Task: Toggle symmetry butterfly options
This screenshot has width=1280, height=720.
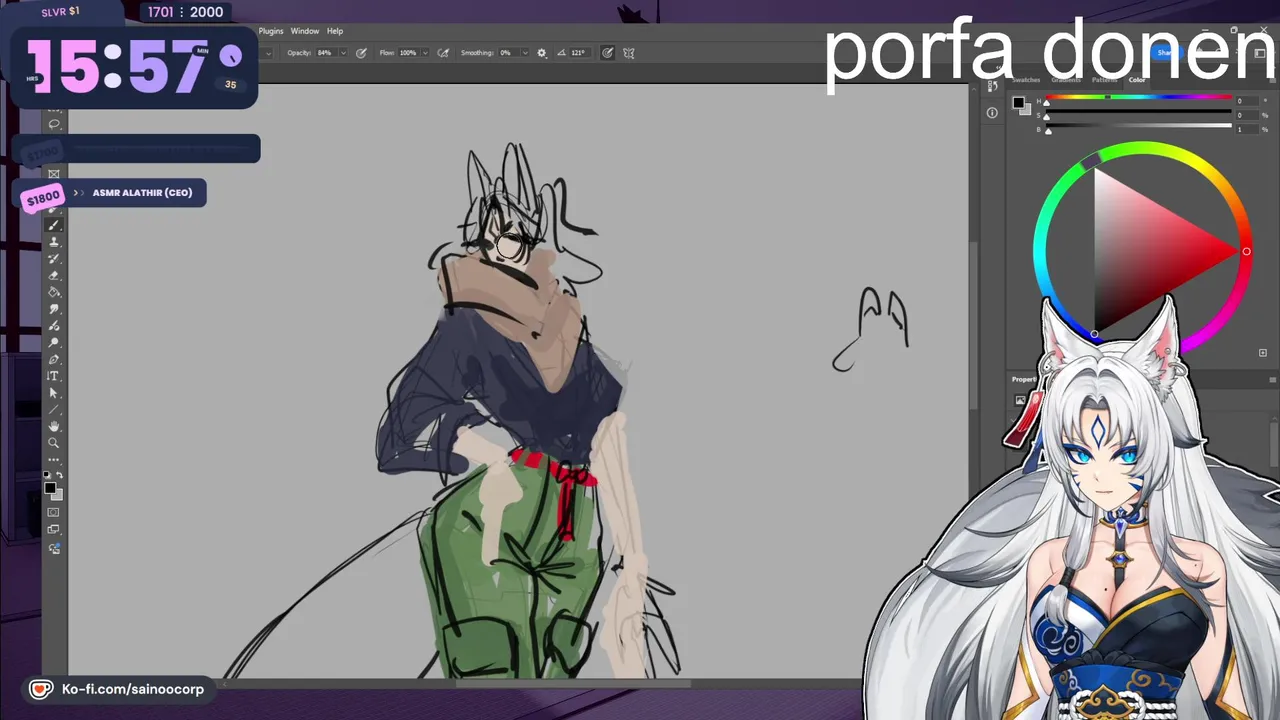Action: tap(629, 53)
